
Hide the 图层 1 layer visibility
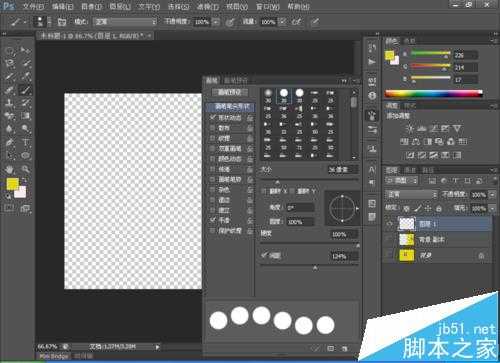tap(389, 224)
